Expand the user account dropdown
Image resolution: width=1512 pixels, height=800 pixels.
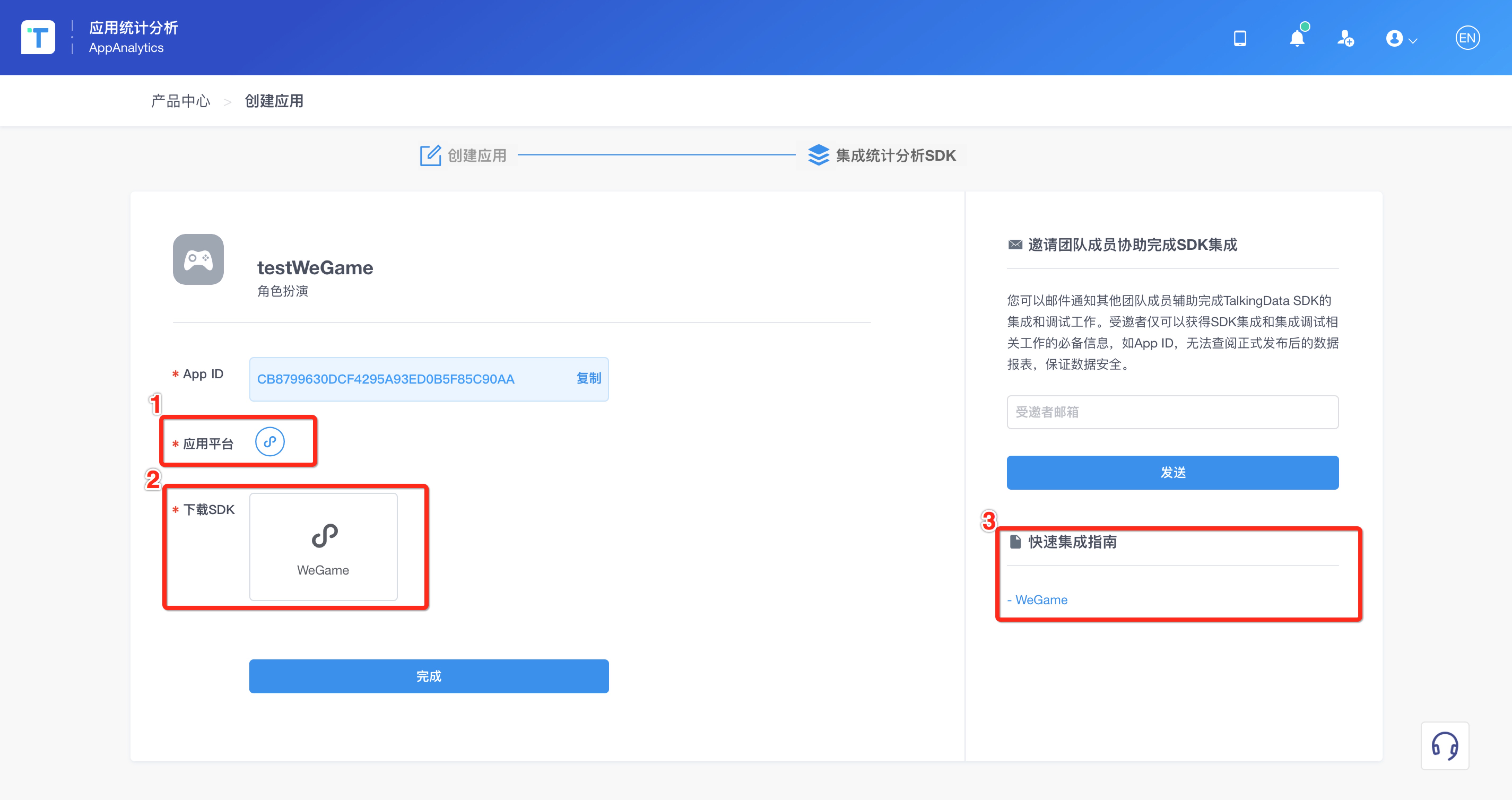1401,39
